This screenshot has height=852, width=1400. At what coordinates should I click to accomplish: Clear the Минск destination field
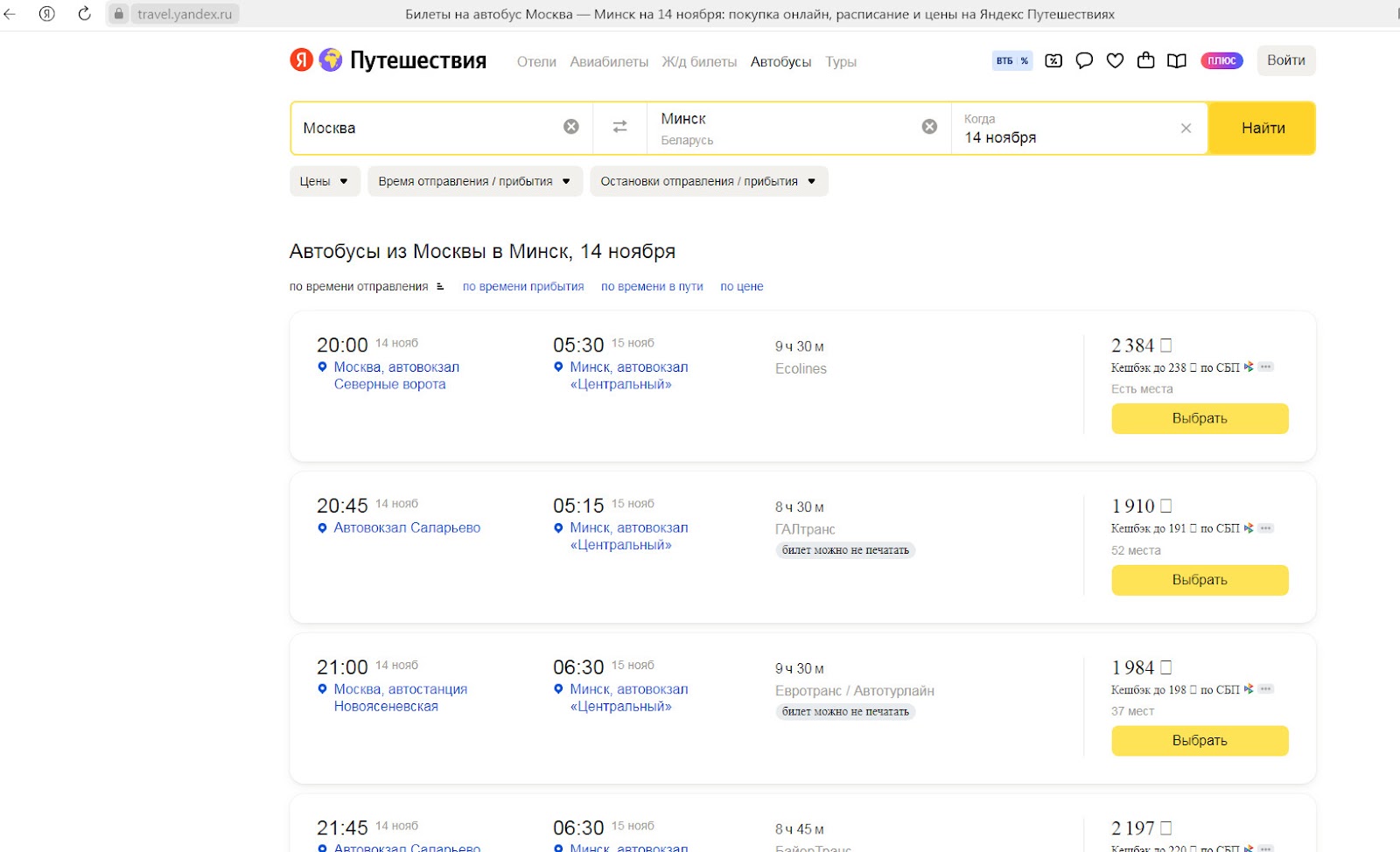pyautogui.click(x=929, y=127)
